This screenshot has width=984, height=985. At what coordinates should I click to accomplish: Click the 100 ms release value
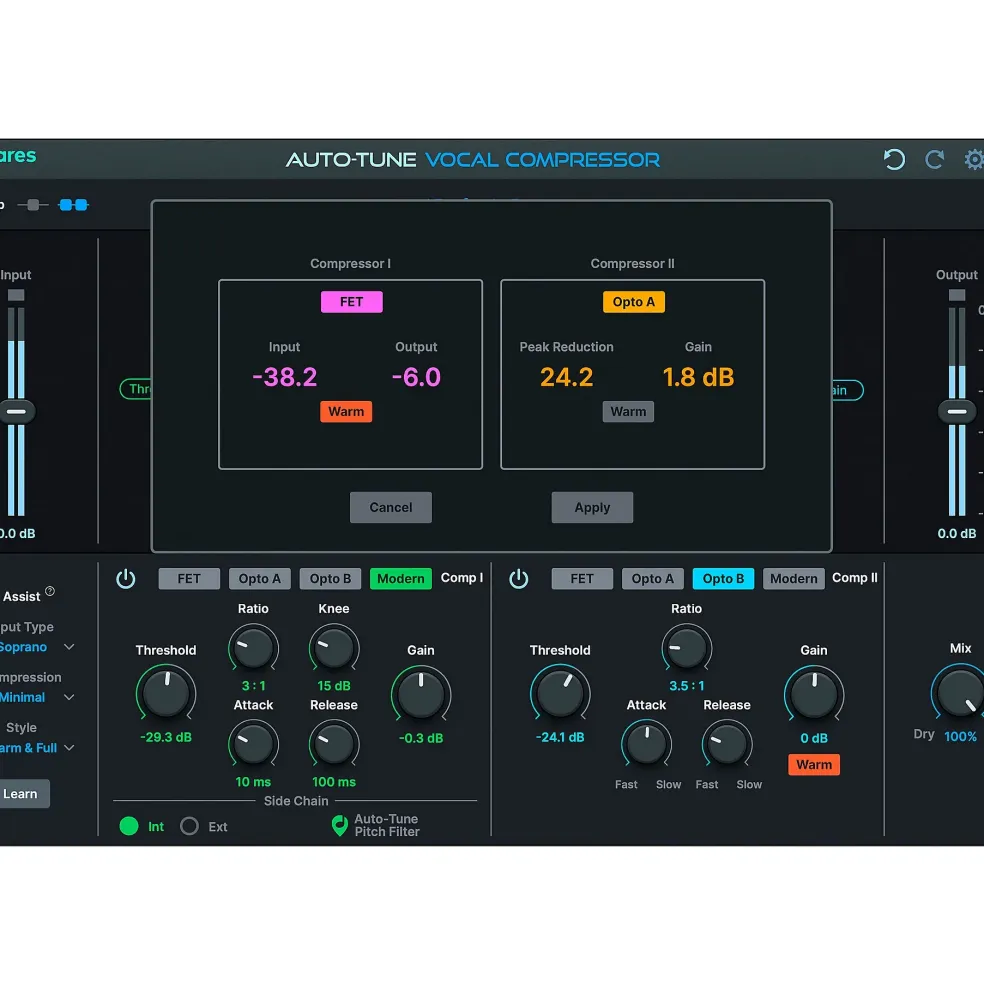pyautogui.click(x=334, y=782)
